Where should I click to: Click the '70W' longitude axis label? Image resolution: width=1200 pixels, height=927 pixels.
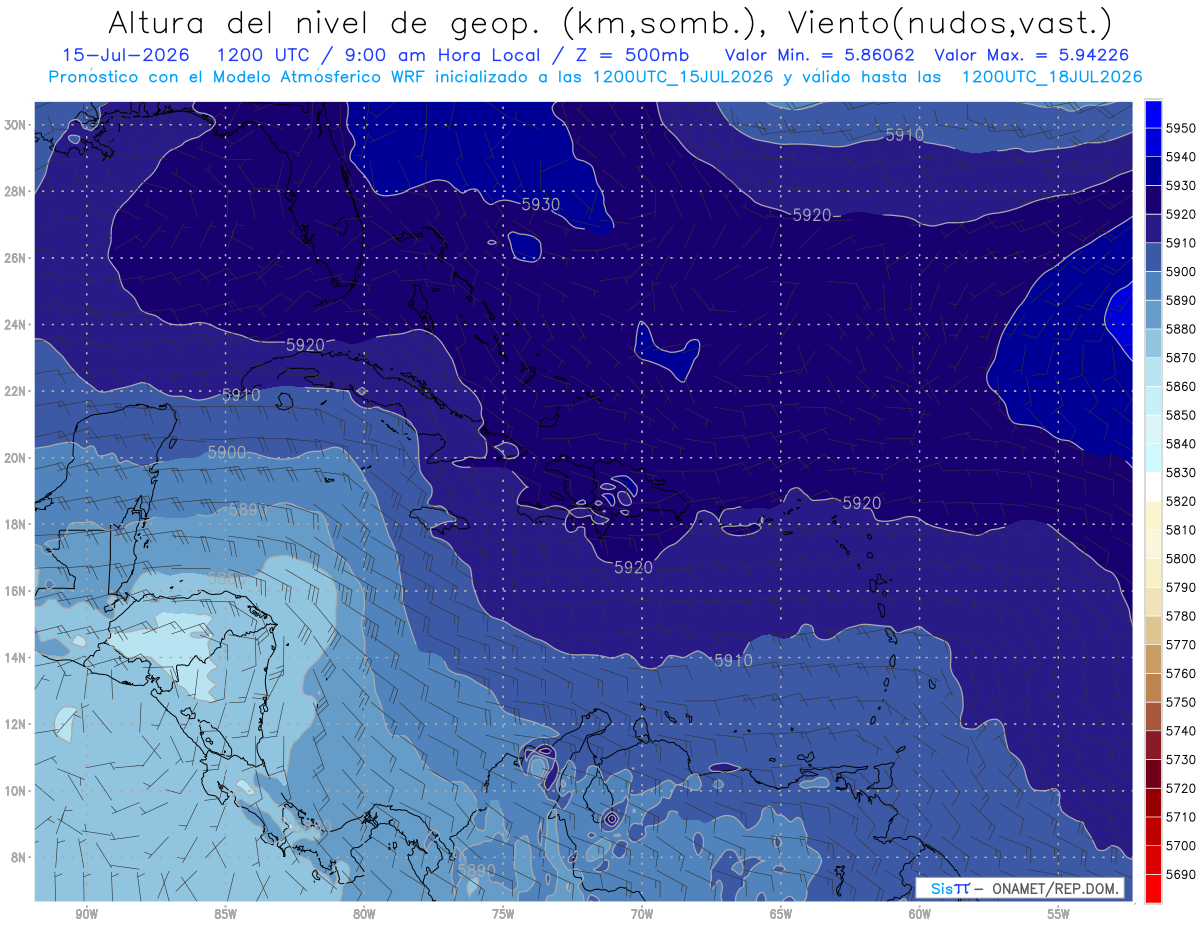click(x=642, y=914)
